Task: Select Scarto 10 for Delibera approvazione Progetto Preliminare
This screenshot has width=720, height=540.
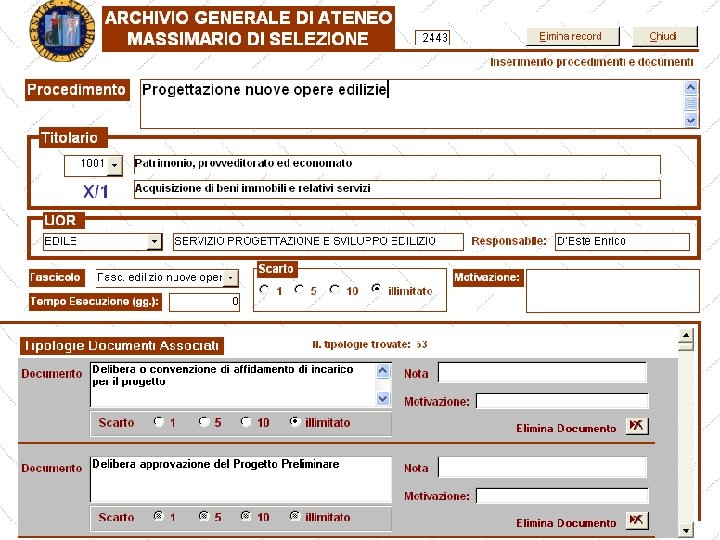Action: (x=246, y=516)
